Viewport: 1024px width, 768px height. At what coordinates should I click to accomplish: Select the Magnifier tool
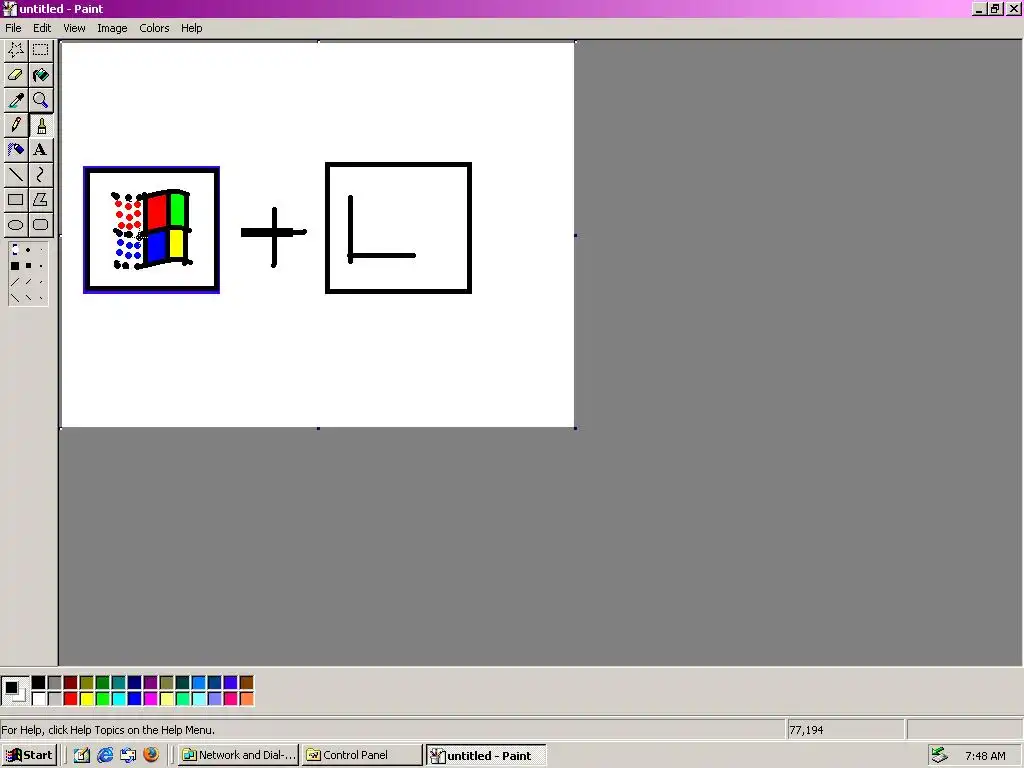click(40, 100)
